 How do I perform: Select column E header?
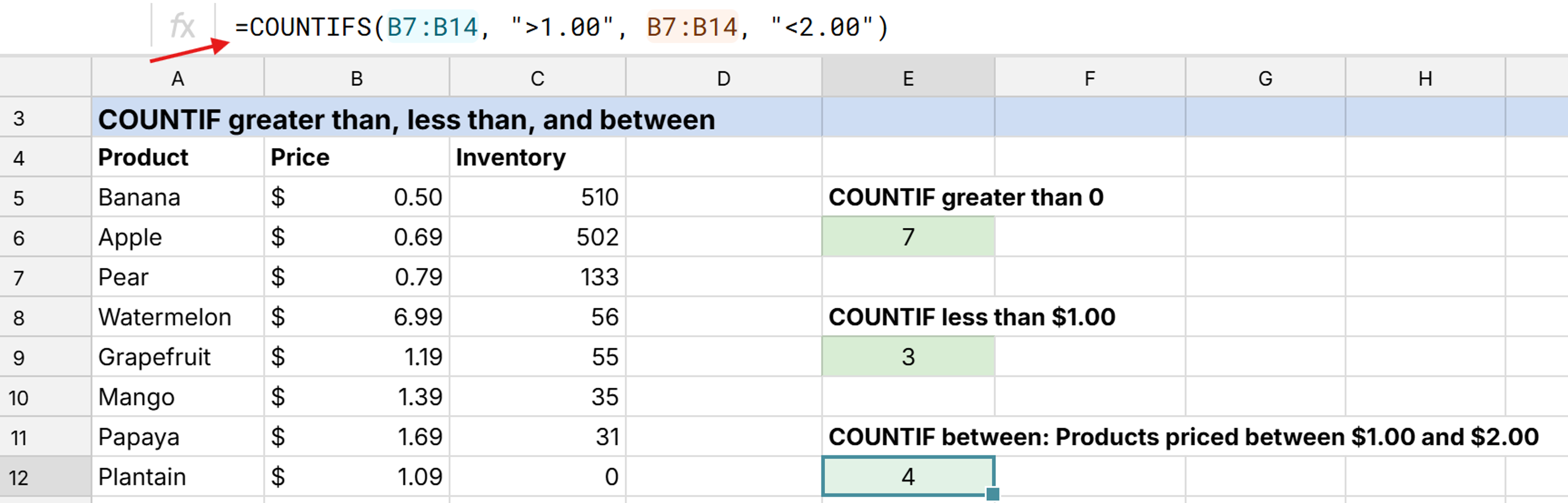[908, 77]
